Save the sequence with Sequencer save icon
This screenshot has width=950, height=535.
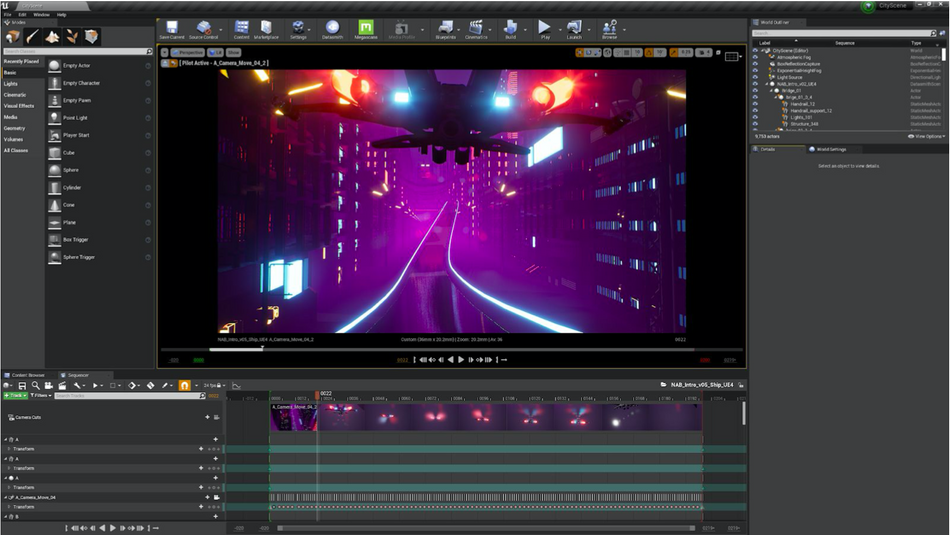22,385
